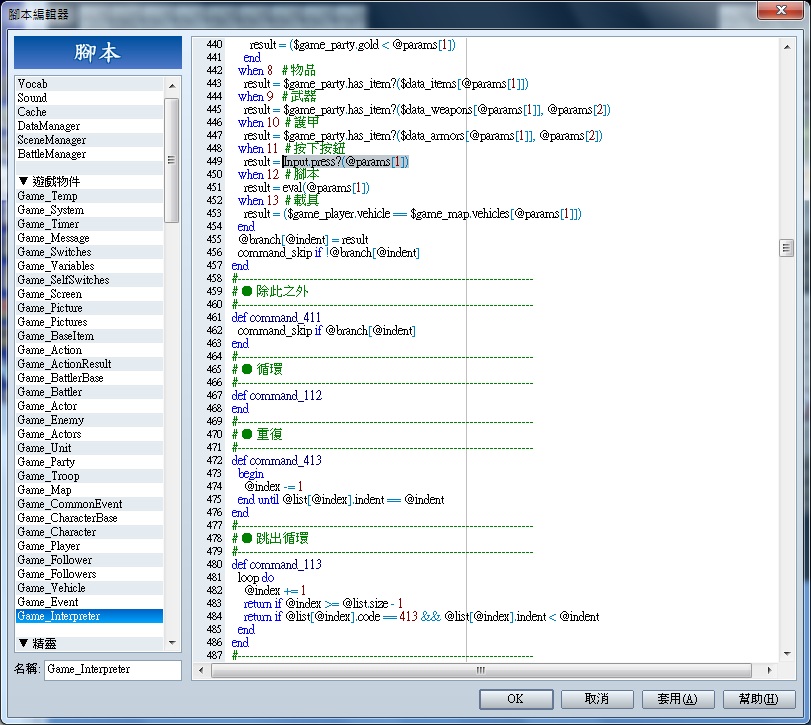The height and width of the screenshot is (725, 811).
Task: Select the Sound script entry
Action: (x=89, y=98)
